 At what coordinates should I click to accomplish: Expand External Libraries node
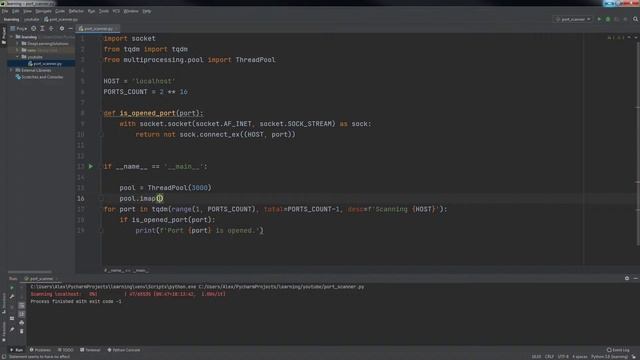pos(11,70)
